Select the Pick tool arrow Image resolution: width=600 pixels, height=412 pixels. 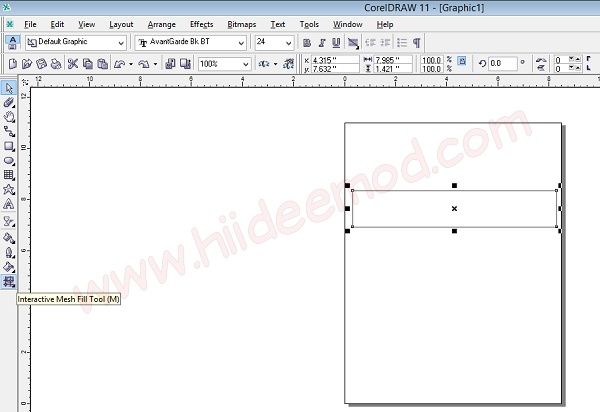click(9, 88)
